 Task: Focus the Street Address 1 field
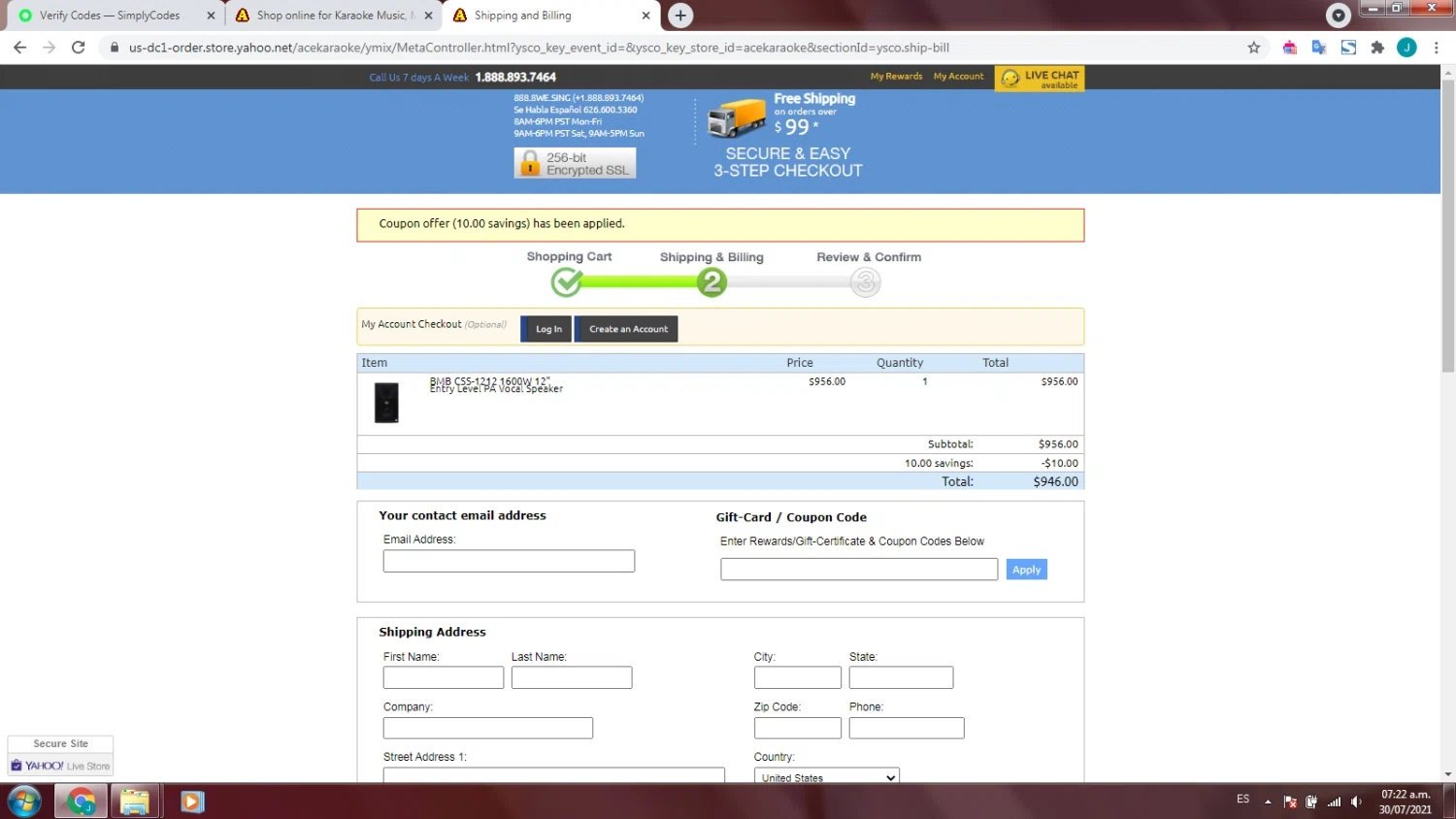(554, 774)
